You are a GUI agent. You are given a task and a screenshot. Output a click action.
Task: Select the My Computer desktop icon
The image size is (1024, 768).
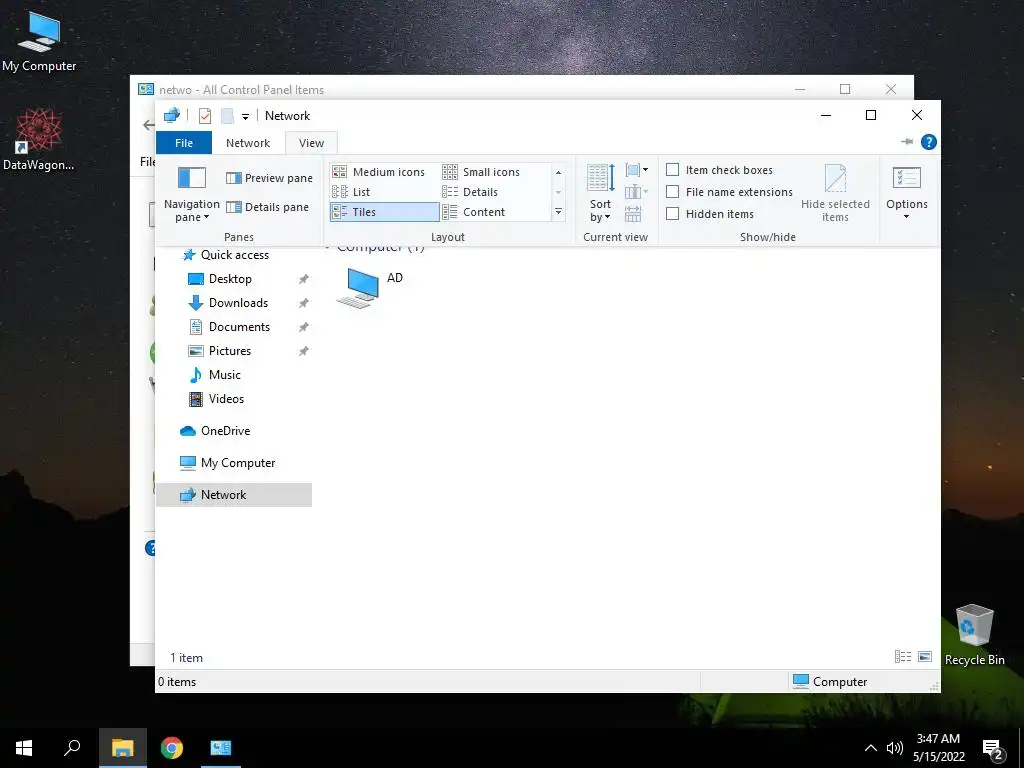[39, 40]
